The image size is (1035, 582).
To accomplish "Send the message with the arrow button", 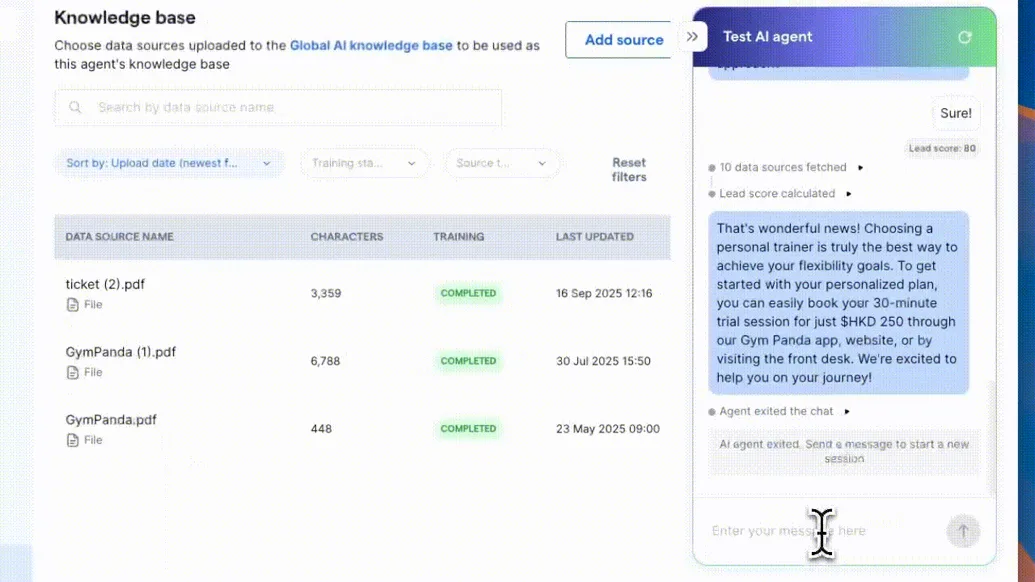I will [x=963, y=531].
